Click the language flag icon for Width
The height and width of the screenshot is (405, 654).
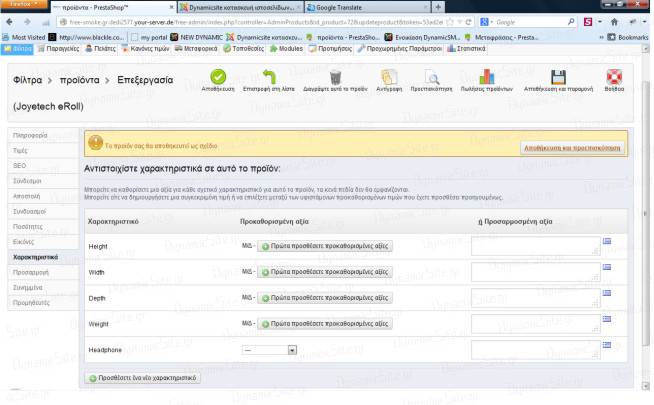[x=607, y=267]
